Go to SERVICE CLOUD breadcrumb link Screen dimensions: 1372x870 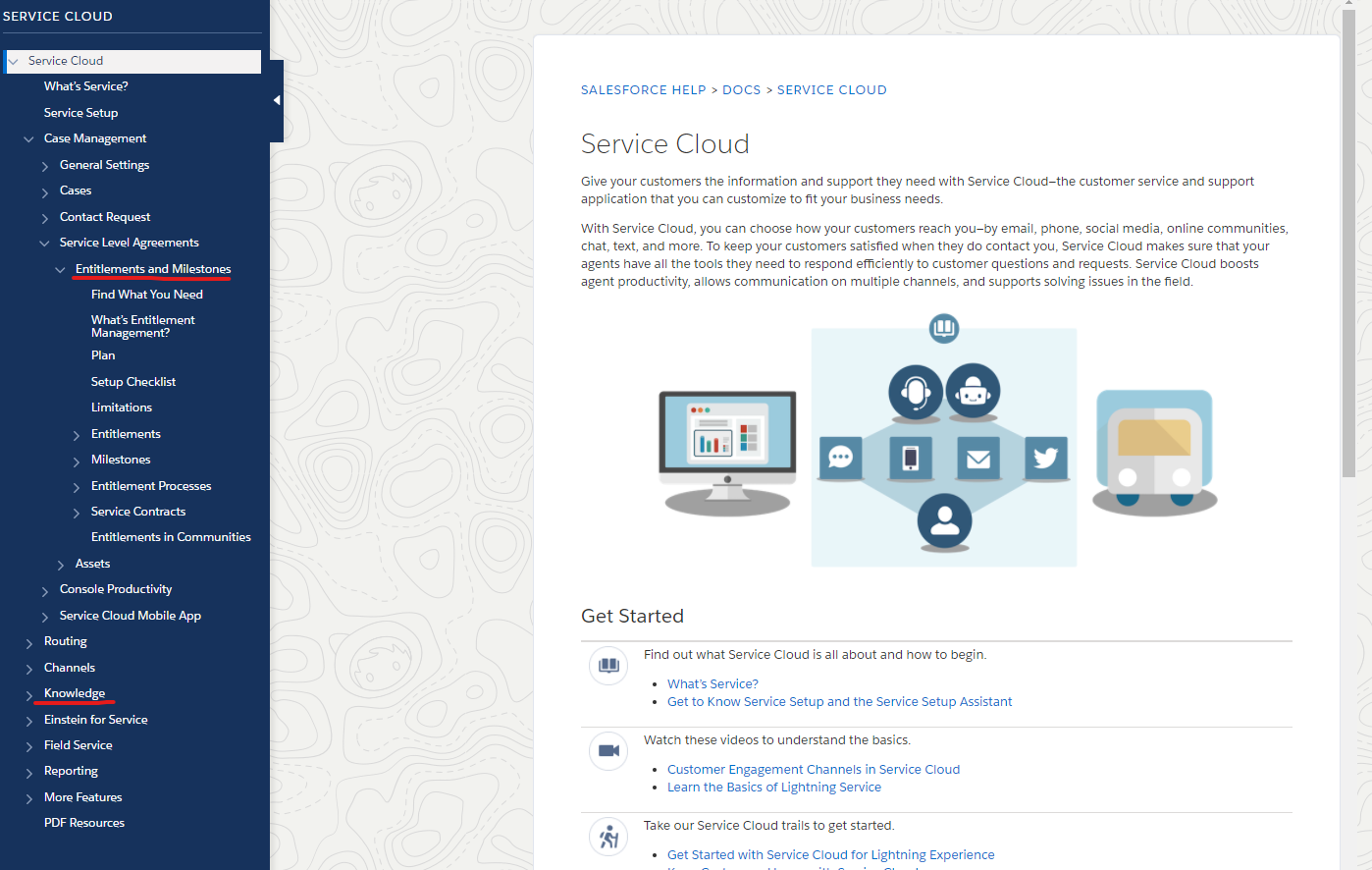point(832,89)
